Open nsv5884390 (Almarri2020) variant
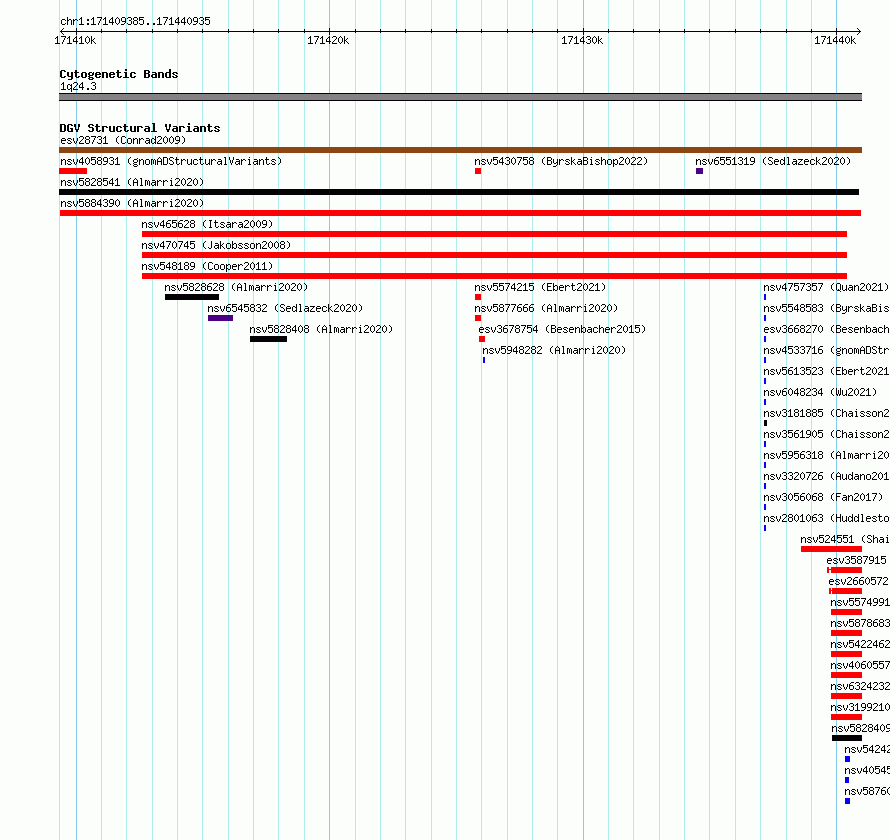Viewport: 890px width, 840px height. [132, 203]
